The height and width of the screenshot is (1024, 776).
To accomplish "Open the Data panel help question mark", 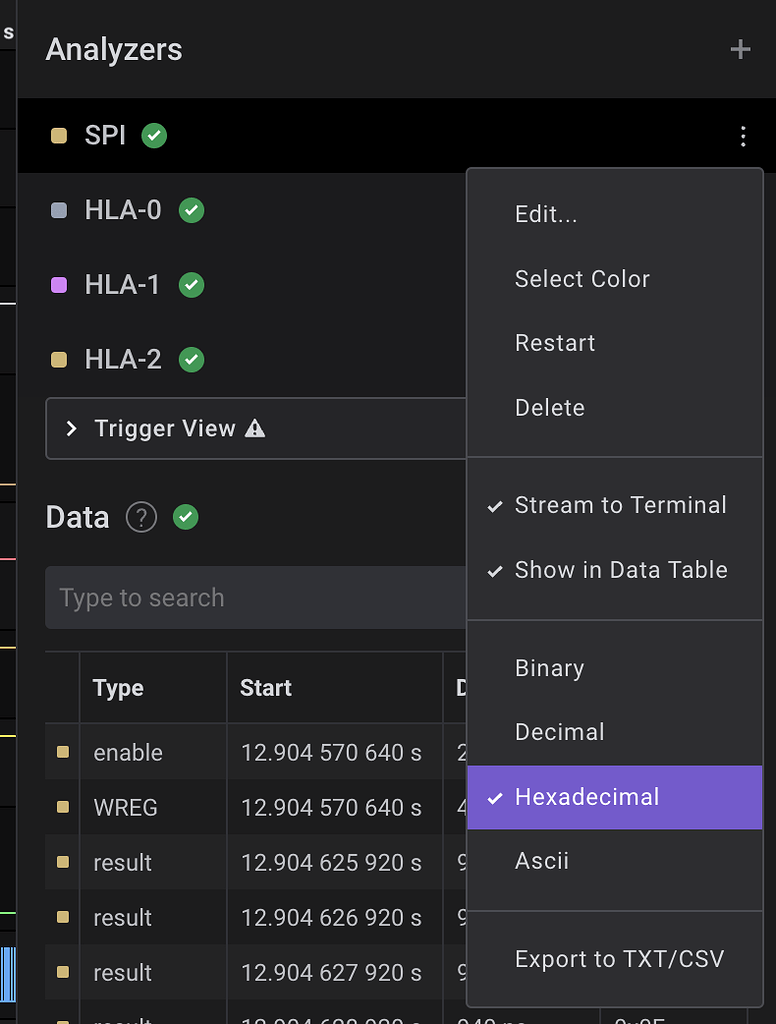I will click(x=141, y=517).
